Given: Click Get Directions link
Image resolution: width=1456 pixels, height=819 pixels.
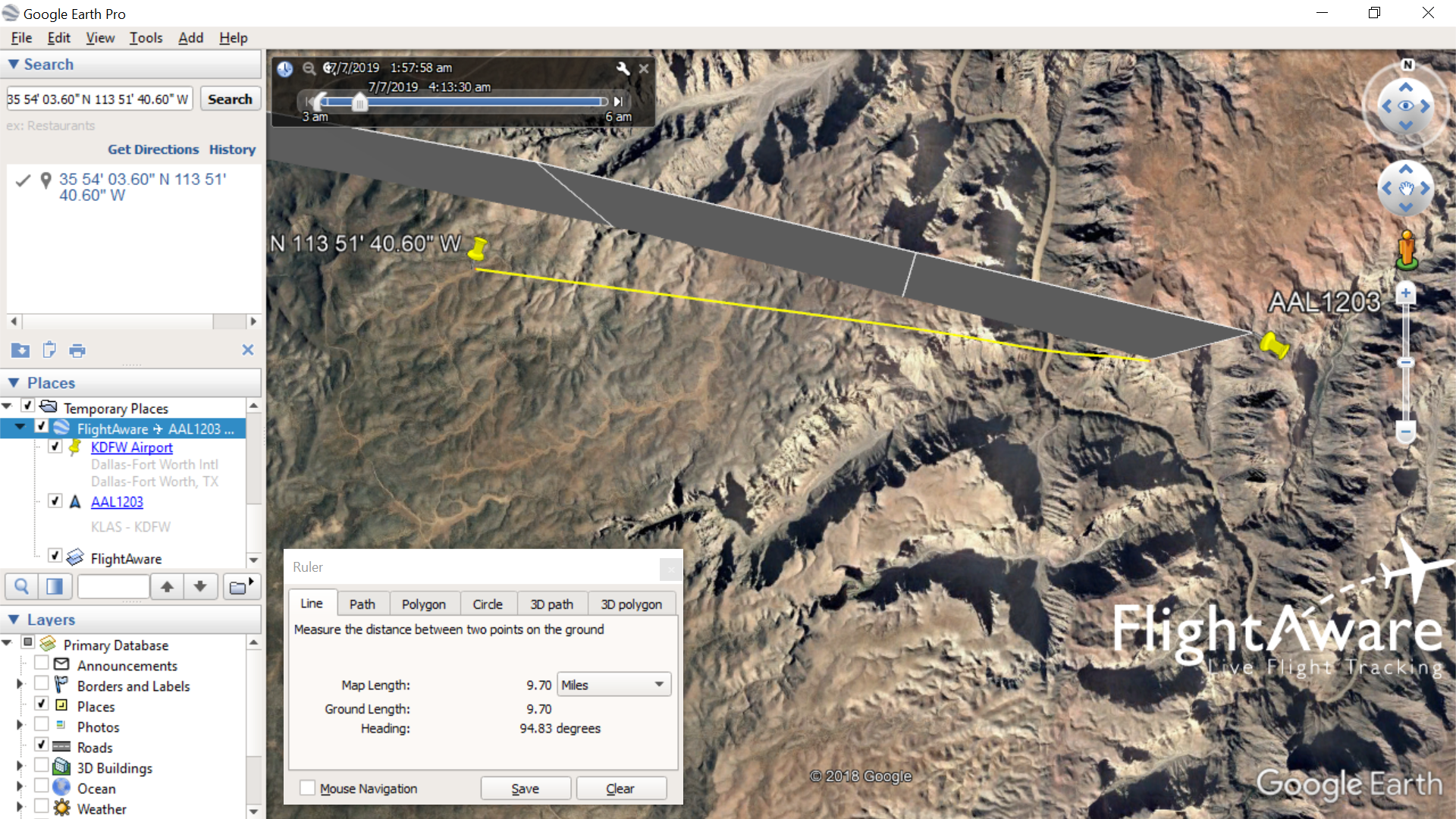Looking at the screenshot, I should tap(153, 149).
